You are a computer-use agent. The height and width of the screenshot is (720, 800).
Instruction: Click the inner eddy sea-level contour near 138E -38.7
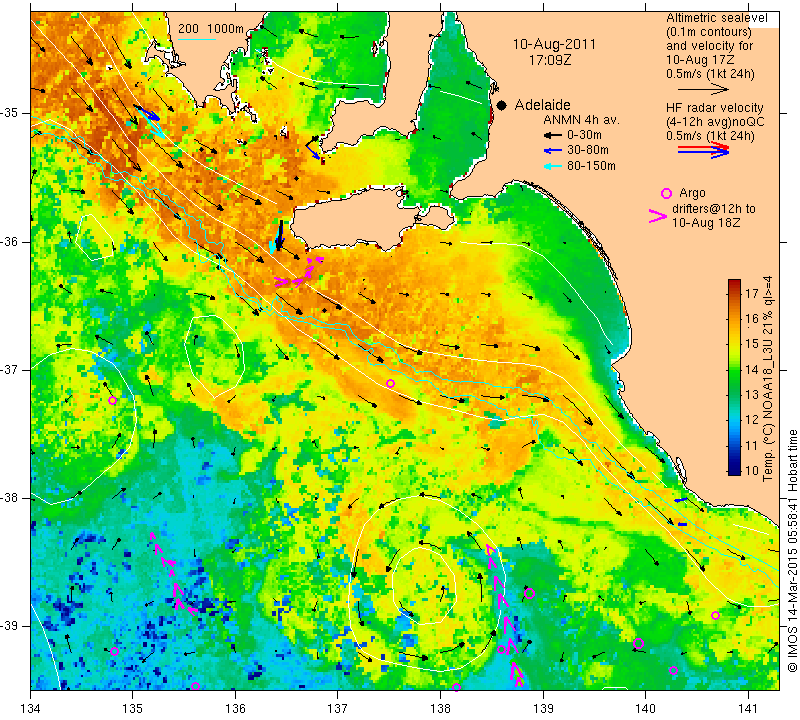tap(423, 585)
